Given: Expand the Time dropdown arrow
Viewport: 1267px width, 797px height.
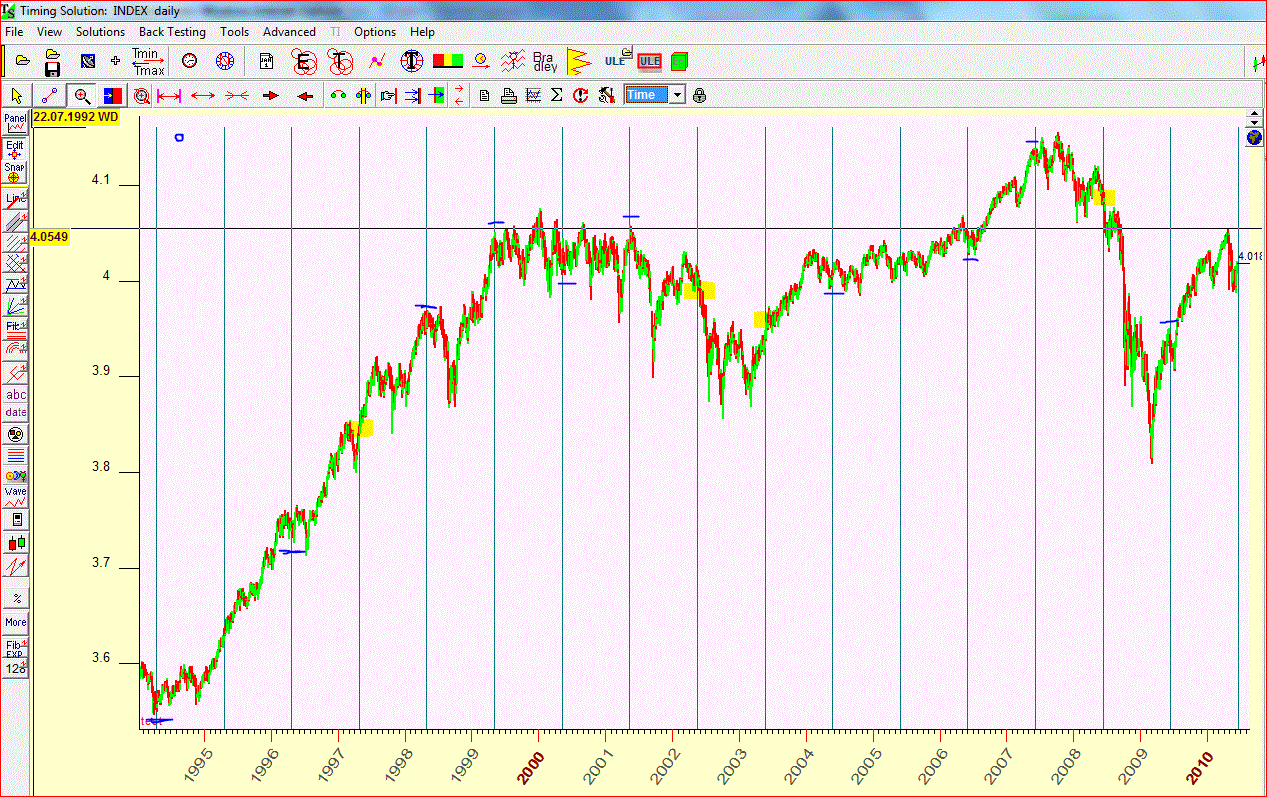Looking at the screenshot, I should pyautogui.click(x=677, y=95).
